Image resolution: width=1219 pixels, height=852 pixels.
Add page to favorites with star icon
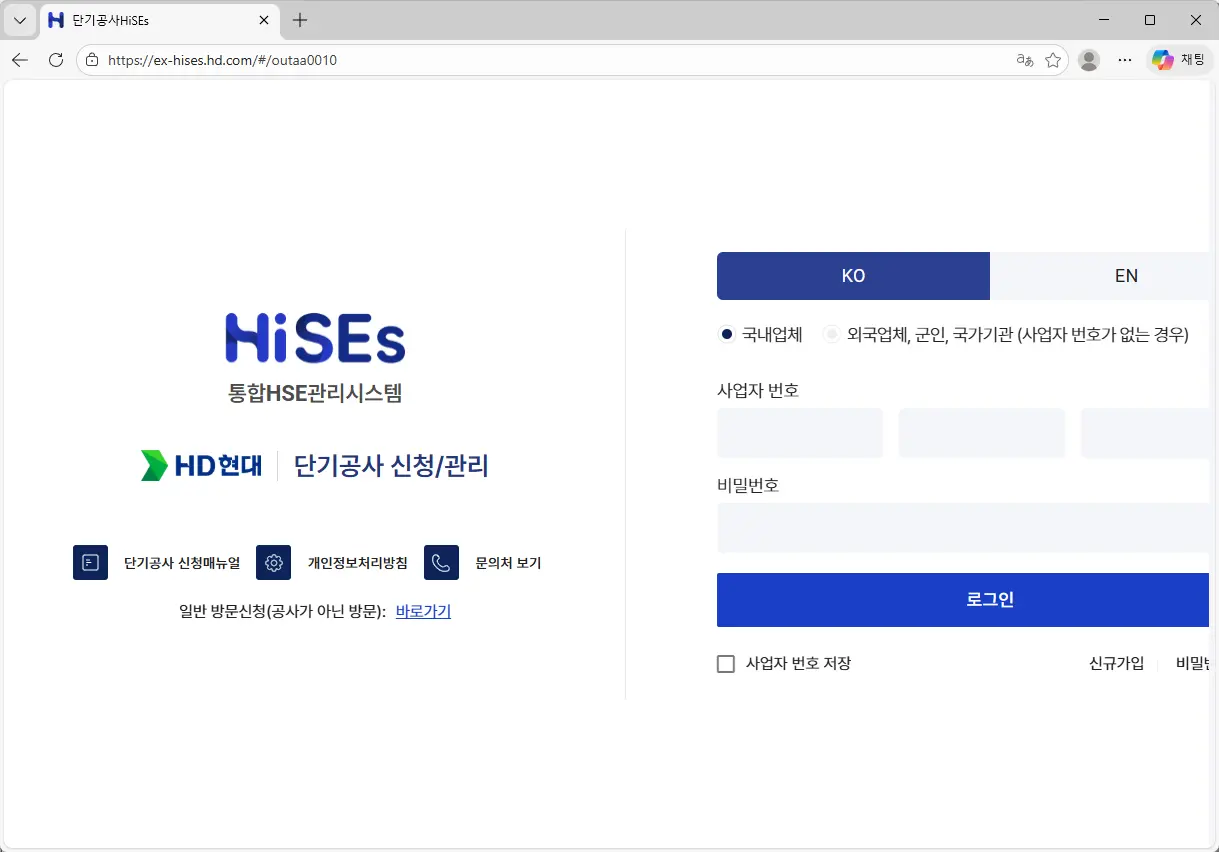click(1053, 60)
